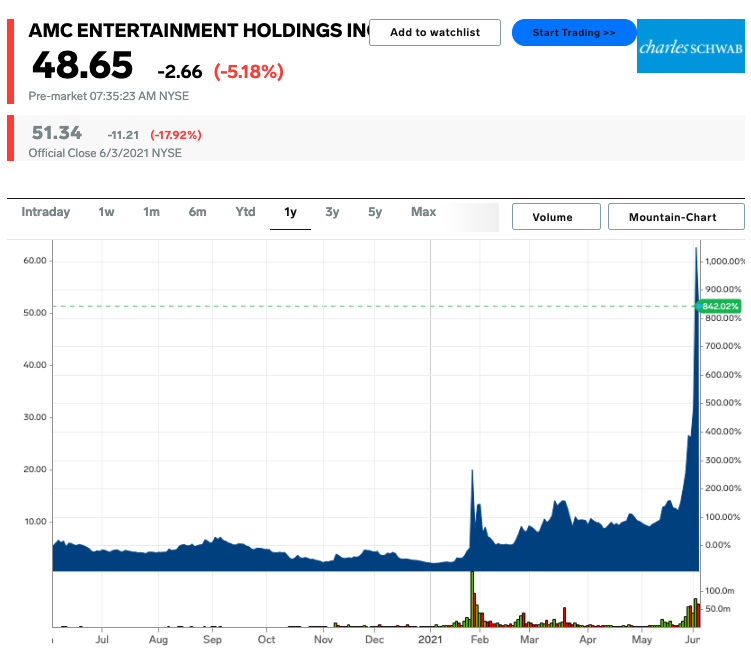Click the 842.02% current value marker
This screenshot has width=751, height=651.
[x=719, y=306]
